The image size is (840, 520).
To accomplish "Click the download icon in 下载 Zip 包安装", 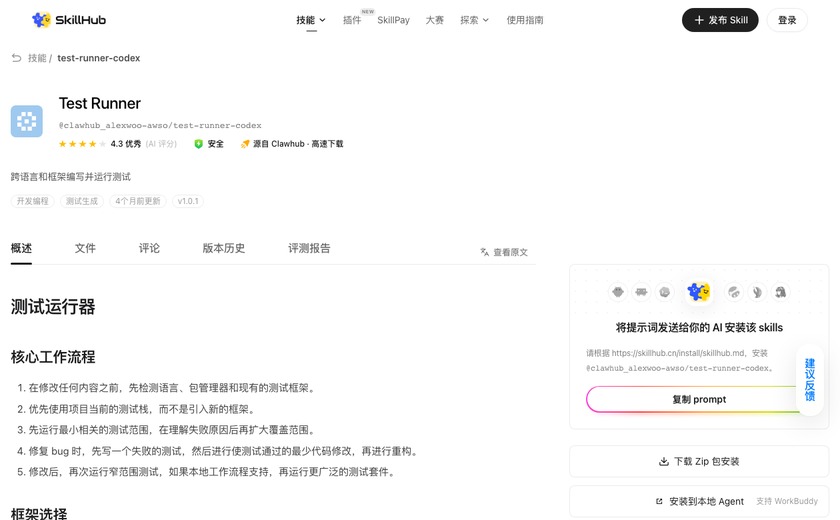I will tap(664, 462).
